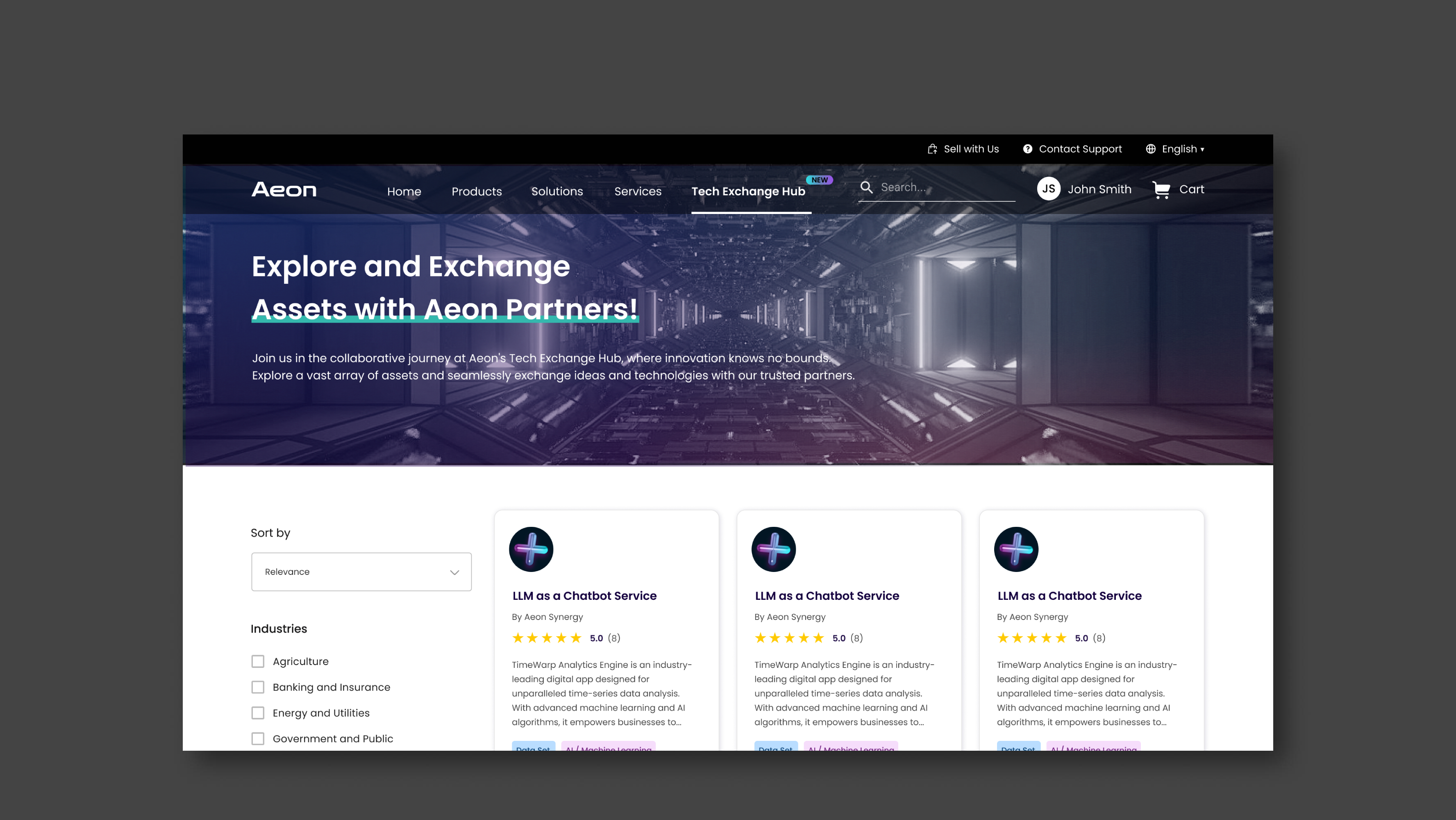The height and width of the screenshot is (820, 1456).
Task: Click the third card's plus logo
Action: click(1016, 549)
